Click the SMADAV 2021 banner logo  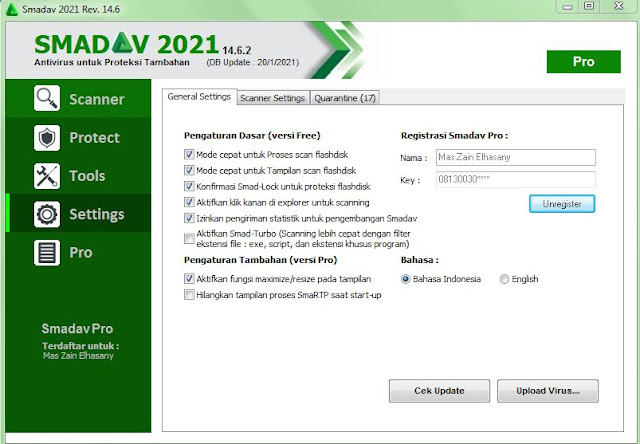tap(127, 44)
